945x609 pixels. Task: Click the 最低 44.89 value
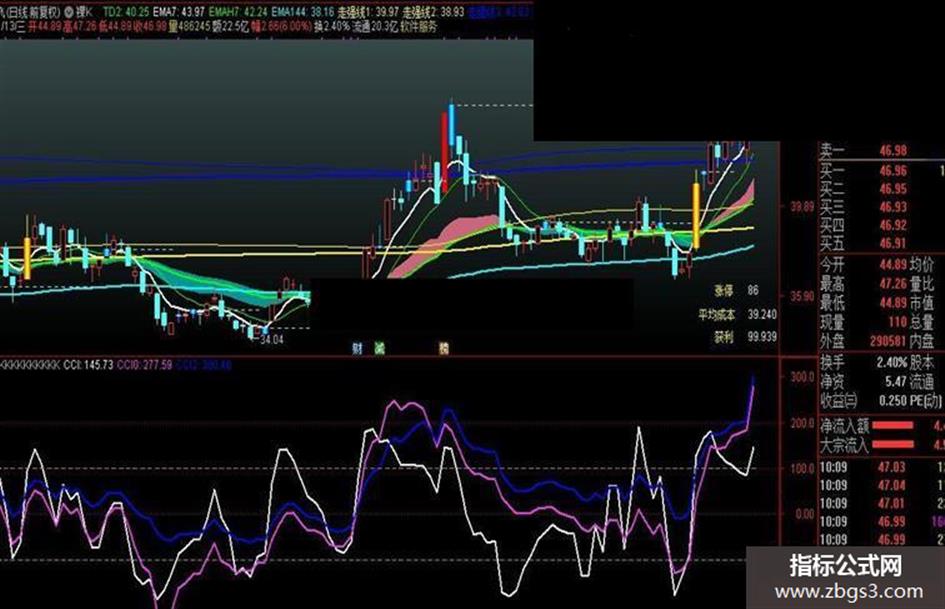893,302
